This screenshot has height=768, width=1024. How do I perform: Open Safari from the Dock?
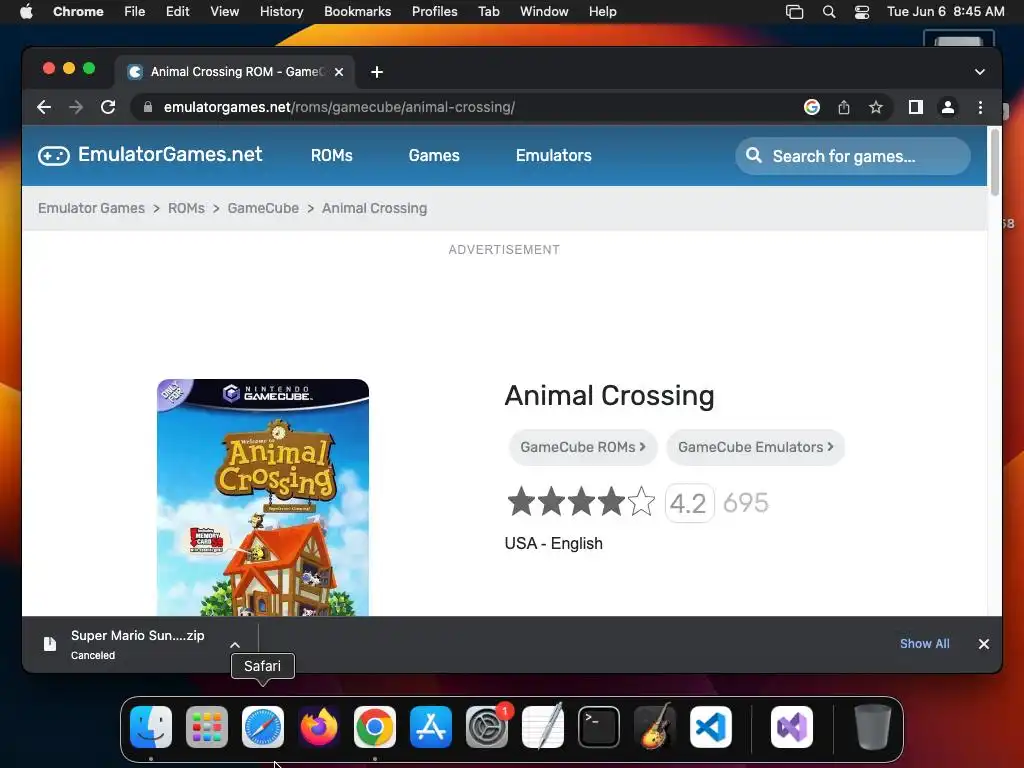[263, 727]
